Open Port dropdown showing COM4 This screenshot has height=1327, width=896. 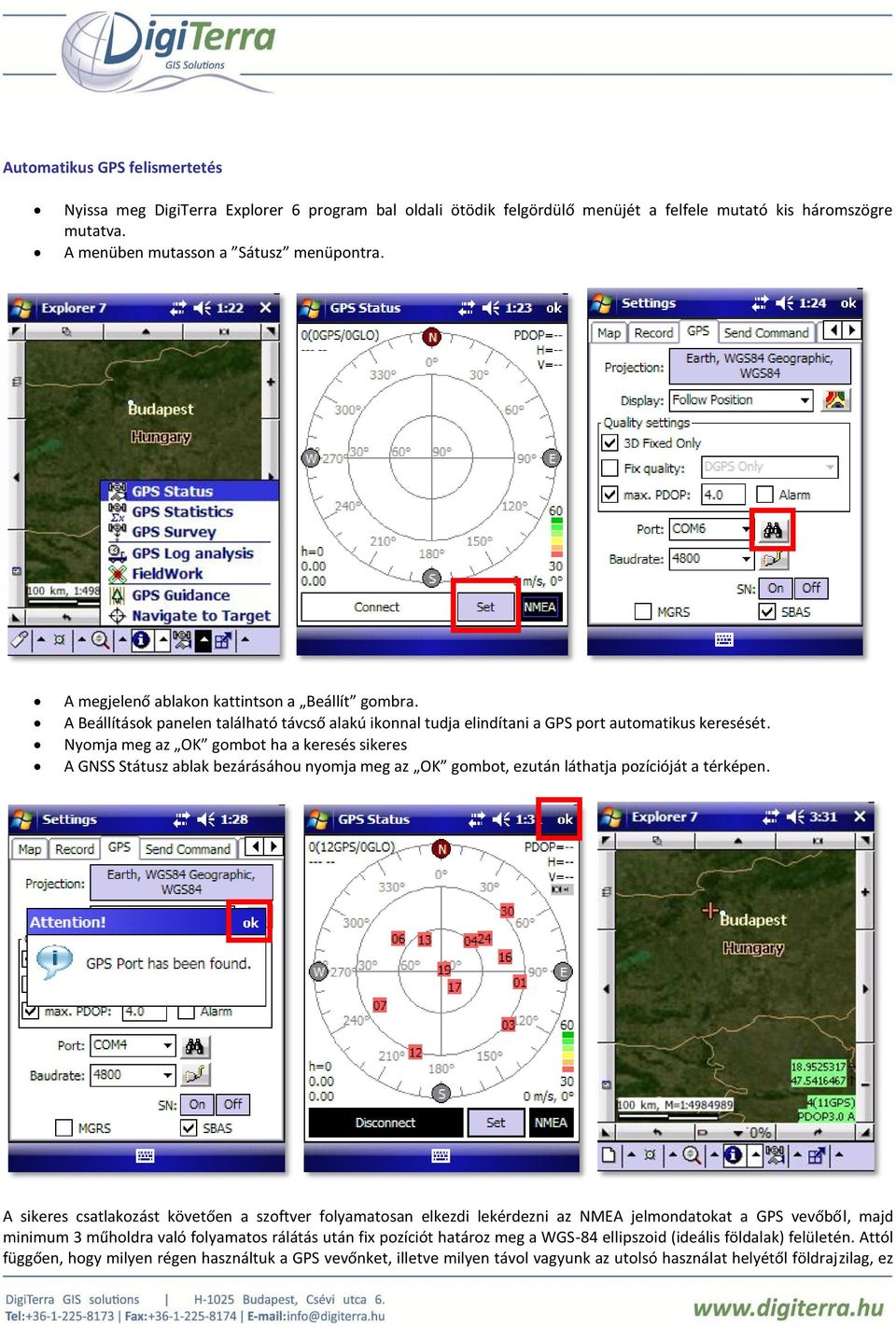click(x=133, y=1045)
